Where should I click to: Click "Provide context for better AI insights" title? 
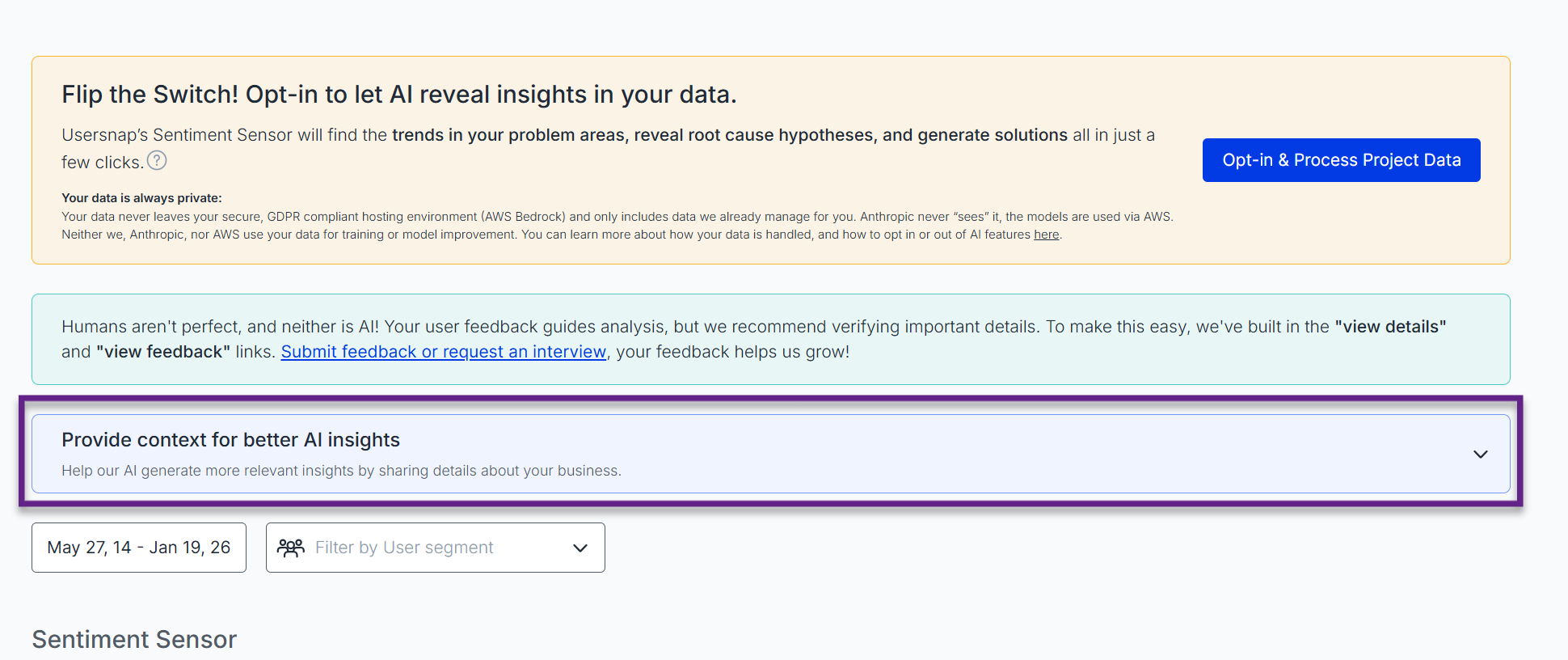[230, 440]
